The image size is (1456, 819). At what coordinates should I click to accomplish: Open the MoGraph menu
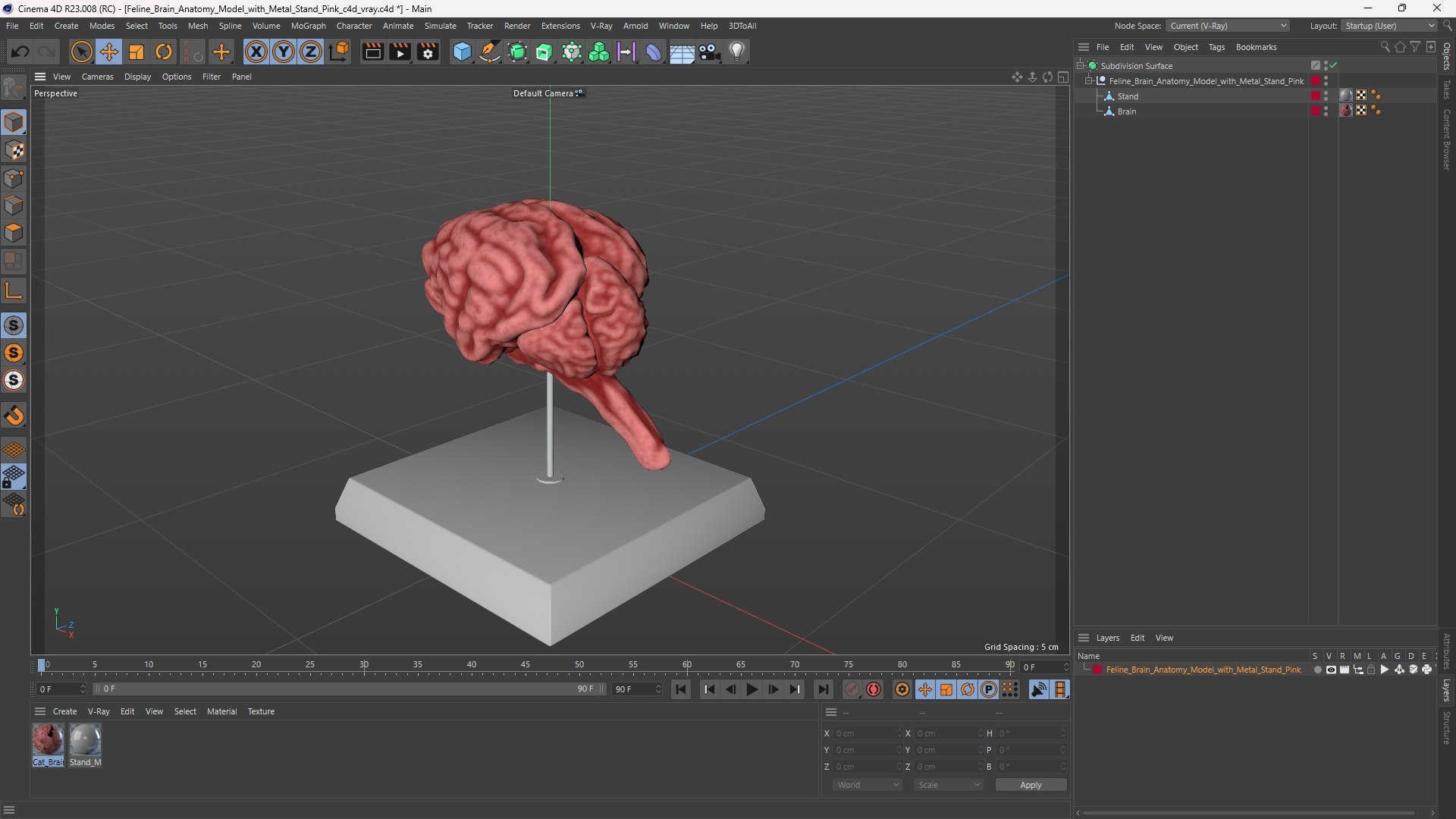[x=308, y=26]
